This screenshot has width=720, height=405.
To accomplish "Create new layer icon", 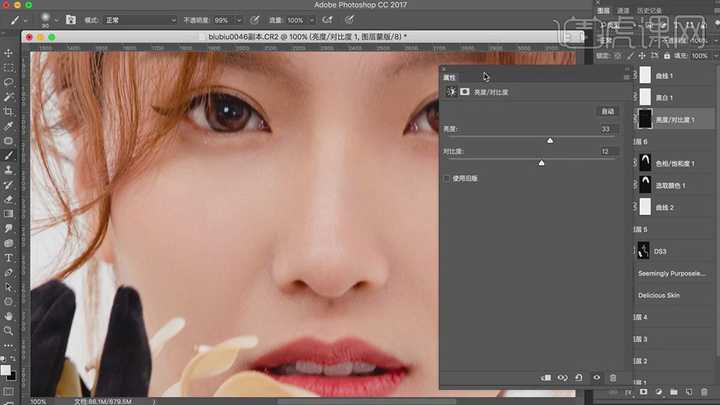I will click(689, 392).
